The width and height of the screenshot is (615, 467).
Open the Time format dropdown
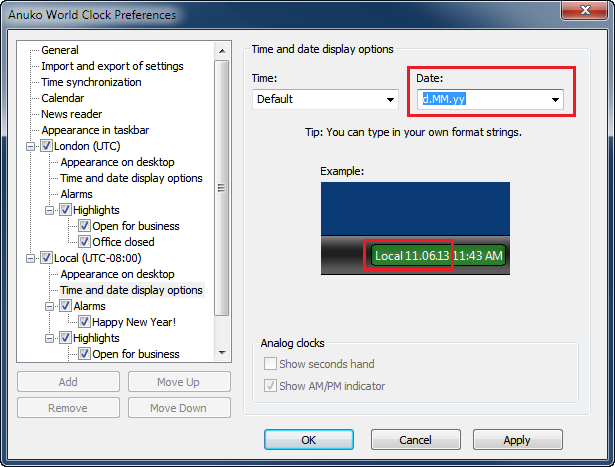tap(325, 99)
